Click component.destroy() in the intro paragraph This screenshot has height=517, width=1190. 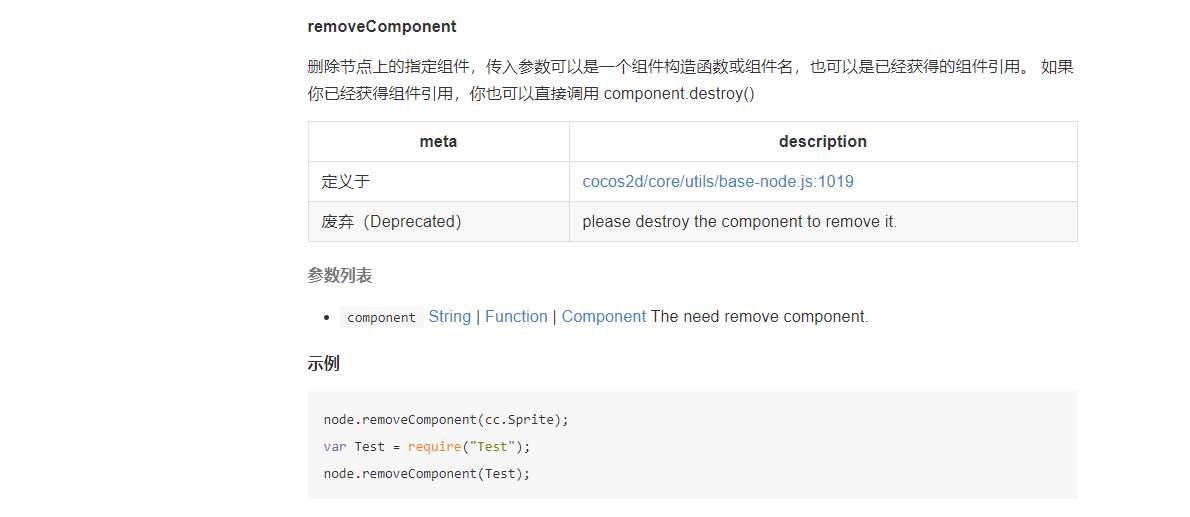point(679,94)
